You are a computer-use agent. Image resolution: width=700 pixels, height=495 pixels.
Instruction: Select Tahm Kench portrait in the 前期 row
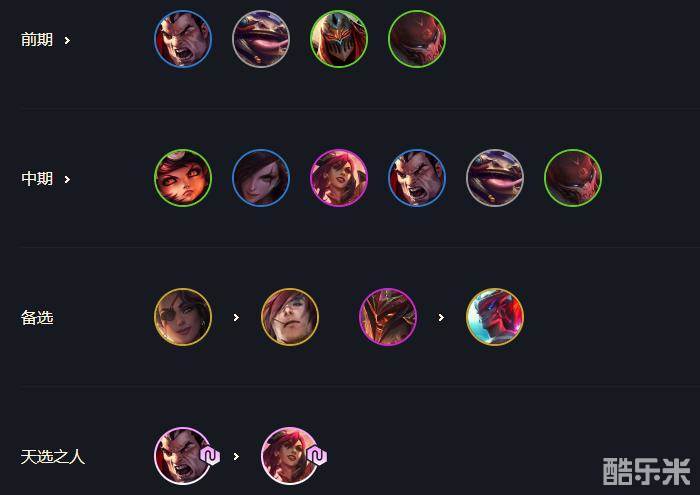[261, 39]
